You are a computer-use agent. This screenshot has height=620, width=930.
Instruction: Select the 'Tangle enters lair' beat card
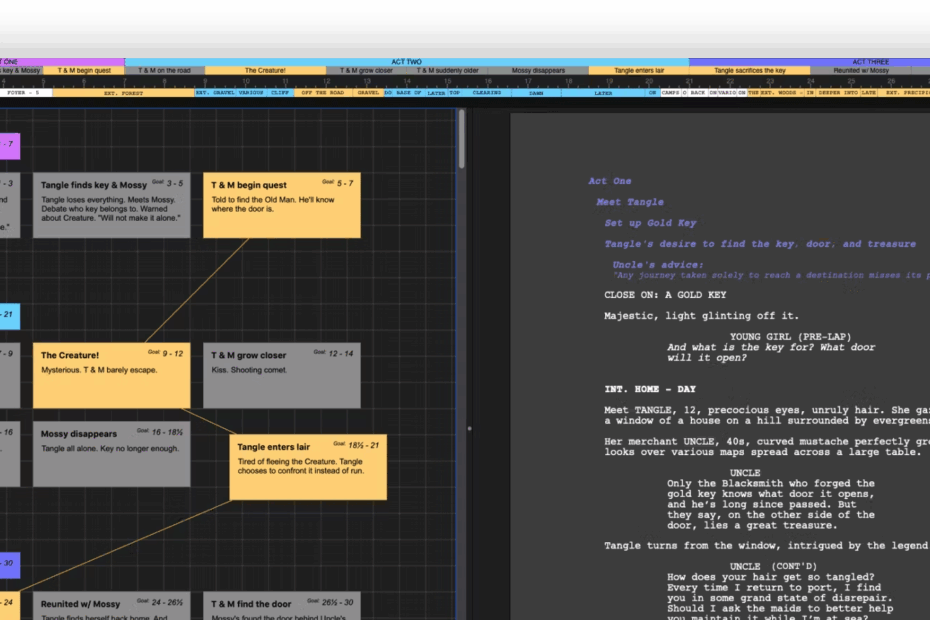[x=307, y=466]
